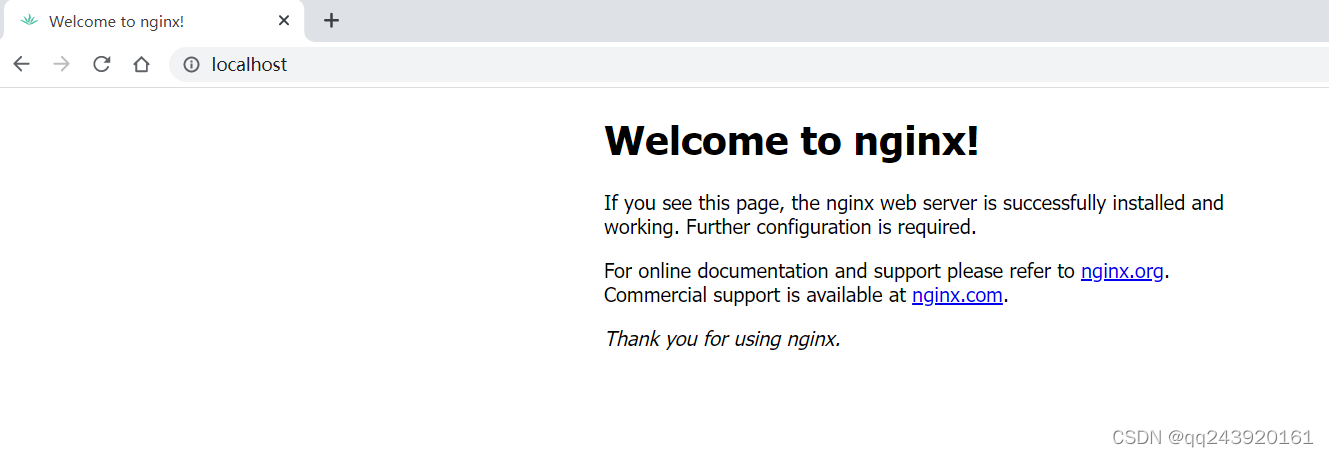
Task: Click the 'Thank you for using nginx.' text
Action: (x=722, y=339)
